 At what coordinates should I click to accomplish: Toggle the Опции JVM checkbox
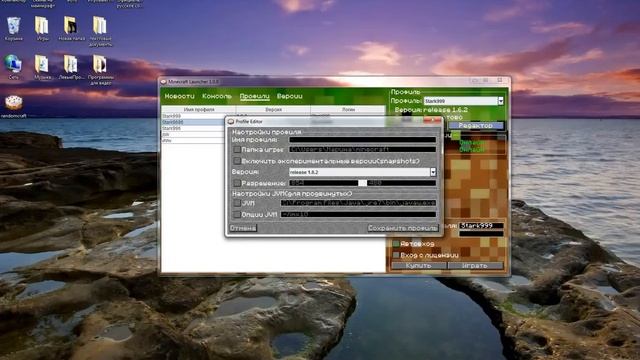coord(237,214)
